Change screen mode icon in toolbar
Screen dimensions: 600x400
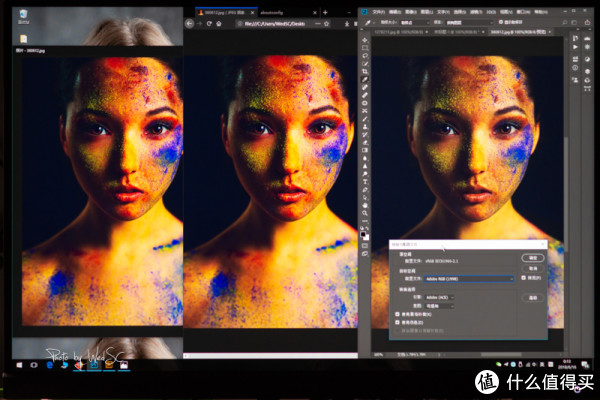(365, 253)
